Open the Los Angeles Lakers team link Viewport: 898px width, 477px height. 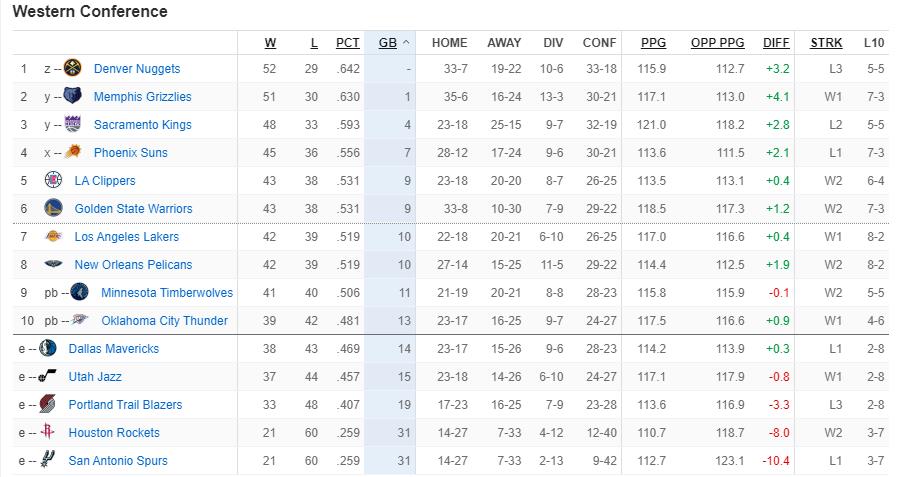point(127,236)
